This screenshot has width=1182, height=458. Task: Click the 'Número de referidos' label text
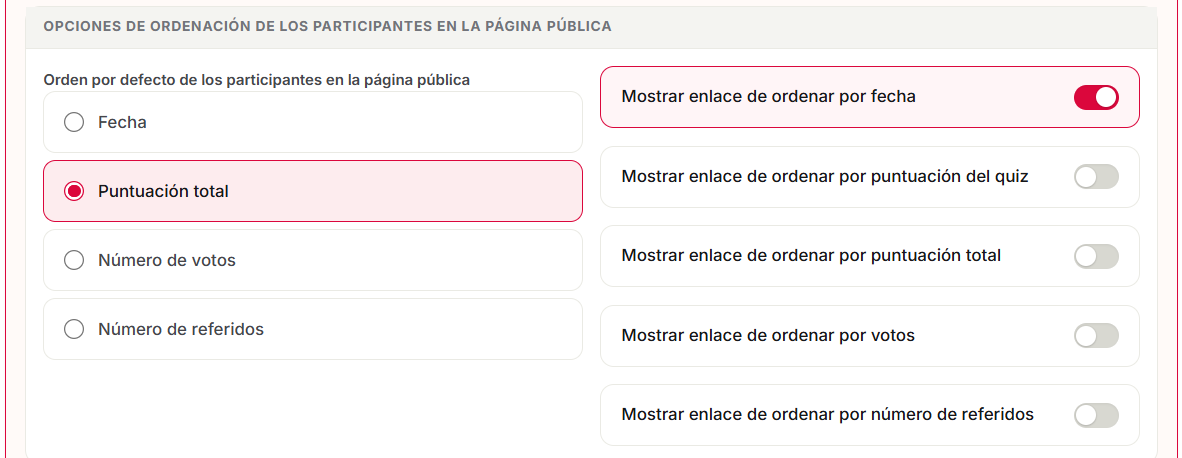coord(181,329)
